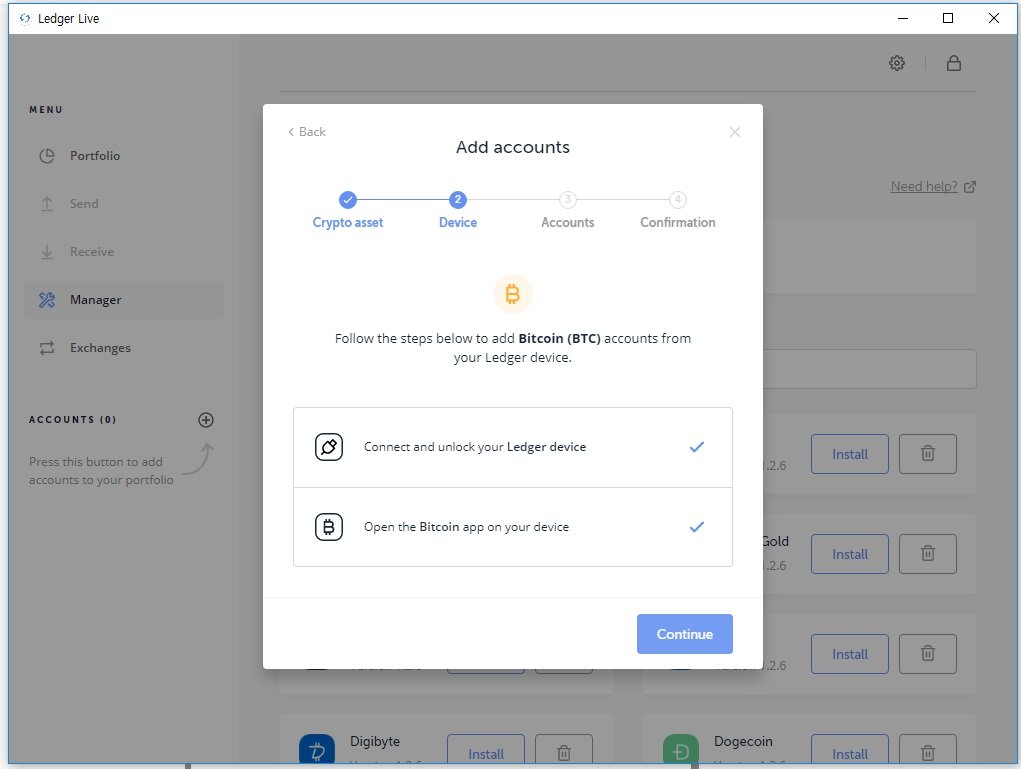
Task: Minimize the Ledger Live window
Action: (x=902, y=18)
